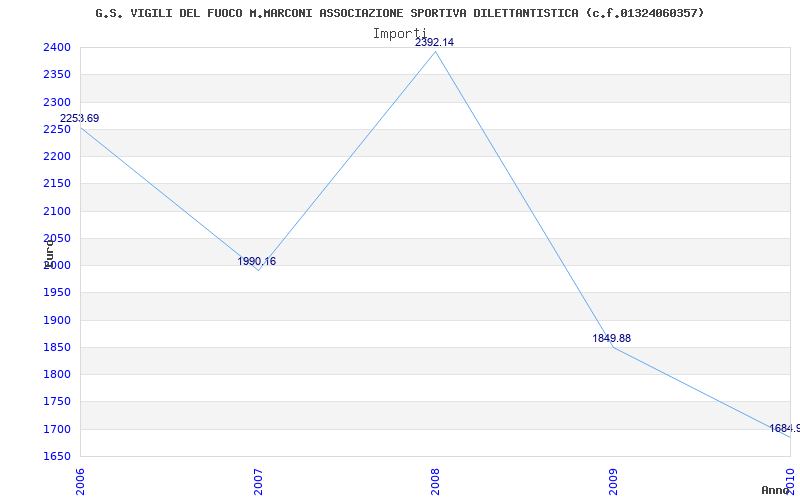Click the 2050 y-axis tick label
Image resolution: width=800 pixels, height=500 pixels.
(x=58, y=238)
